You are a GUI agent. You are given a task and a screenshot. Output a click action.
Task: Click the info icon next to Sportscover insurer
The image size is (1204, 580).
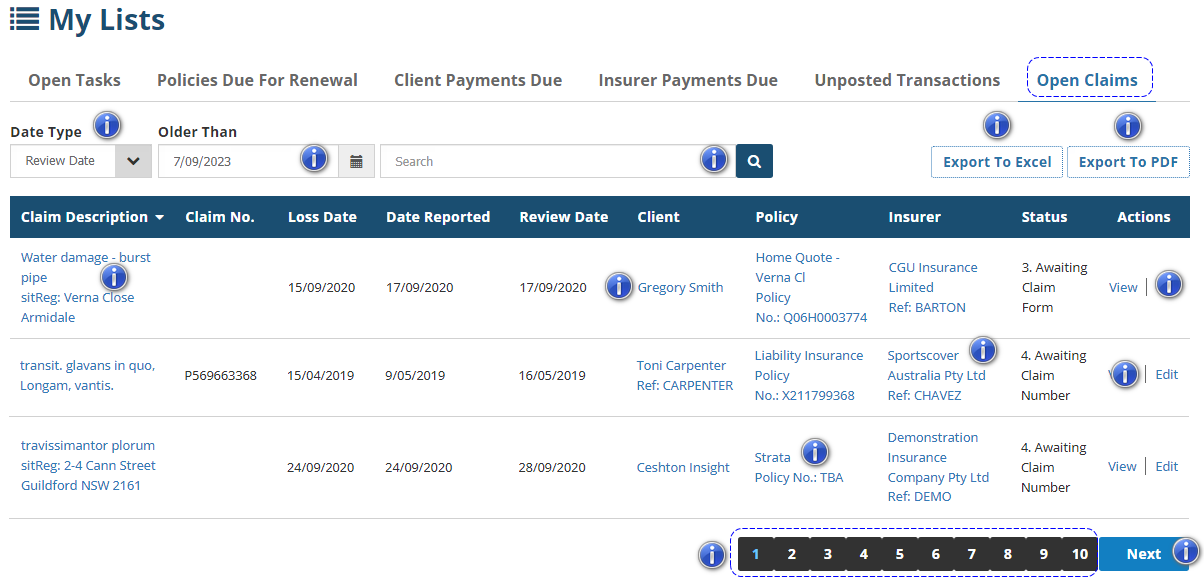pos(984,350)
